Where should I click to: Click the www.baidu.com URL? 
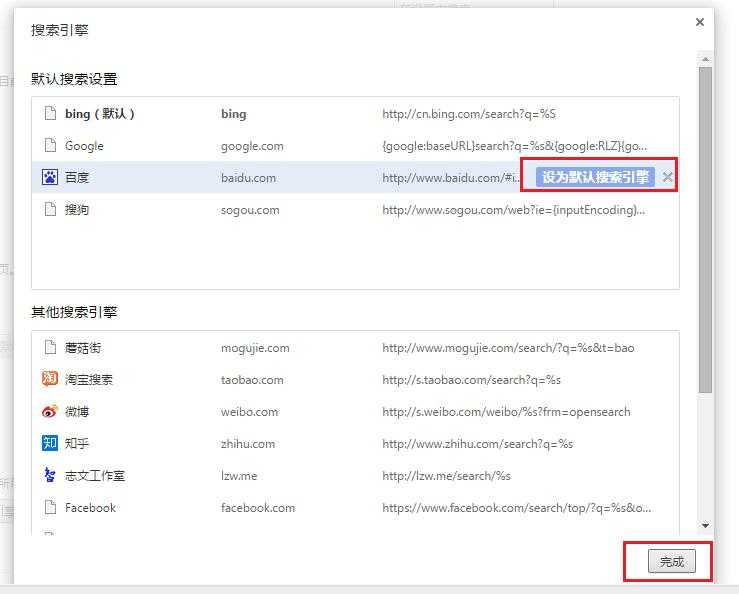click(451, 178)
